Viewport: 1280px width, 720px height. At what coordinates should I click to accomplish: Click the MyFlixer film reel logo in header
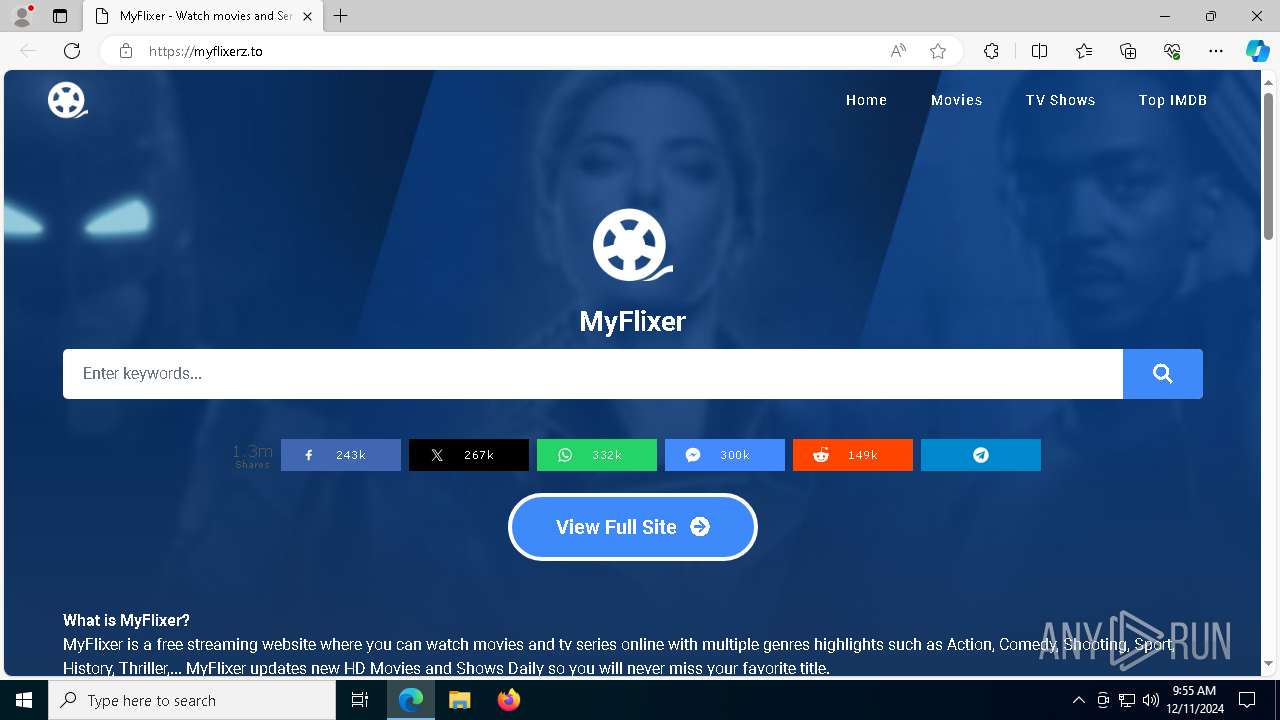[x=67, y=100]
